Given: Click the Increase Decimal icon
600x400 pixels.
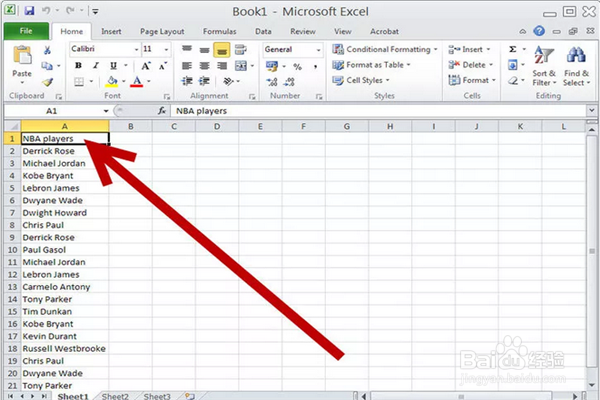Looking at the screenshot, I should pos(272,82).
